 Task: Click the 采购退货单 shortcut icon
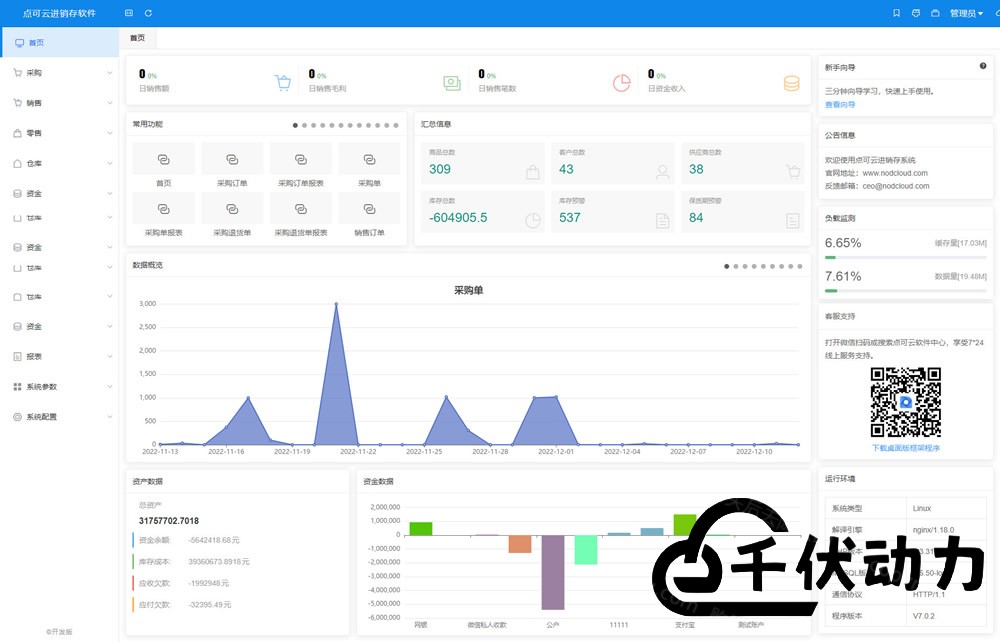coord(232,208)
